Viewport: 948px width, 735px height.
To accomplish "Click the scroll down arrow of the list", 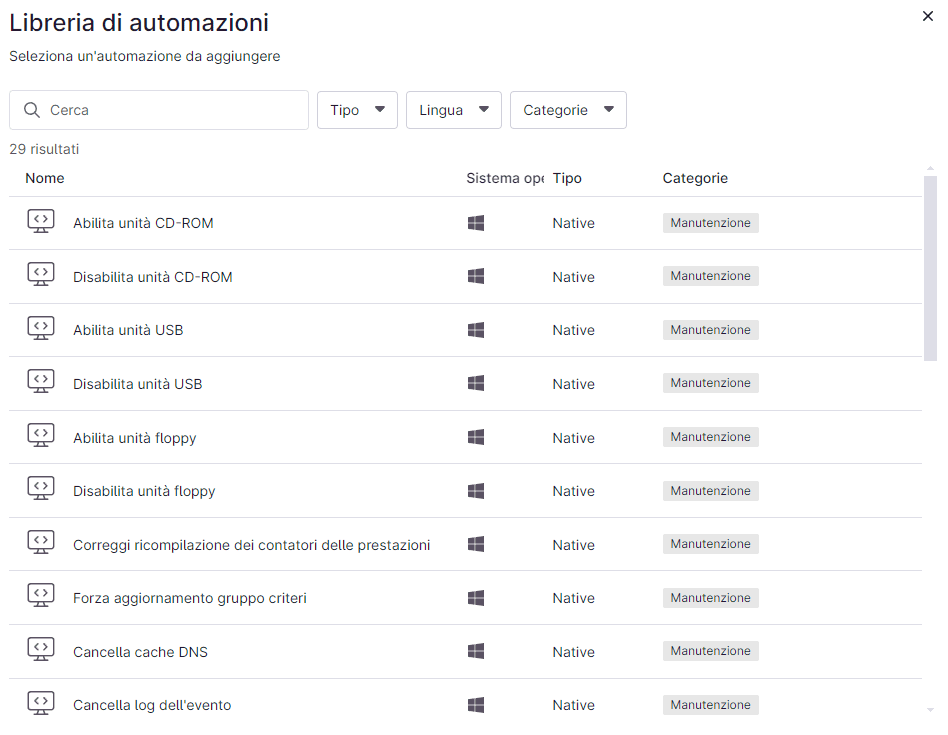I will (930, 709).
